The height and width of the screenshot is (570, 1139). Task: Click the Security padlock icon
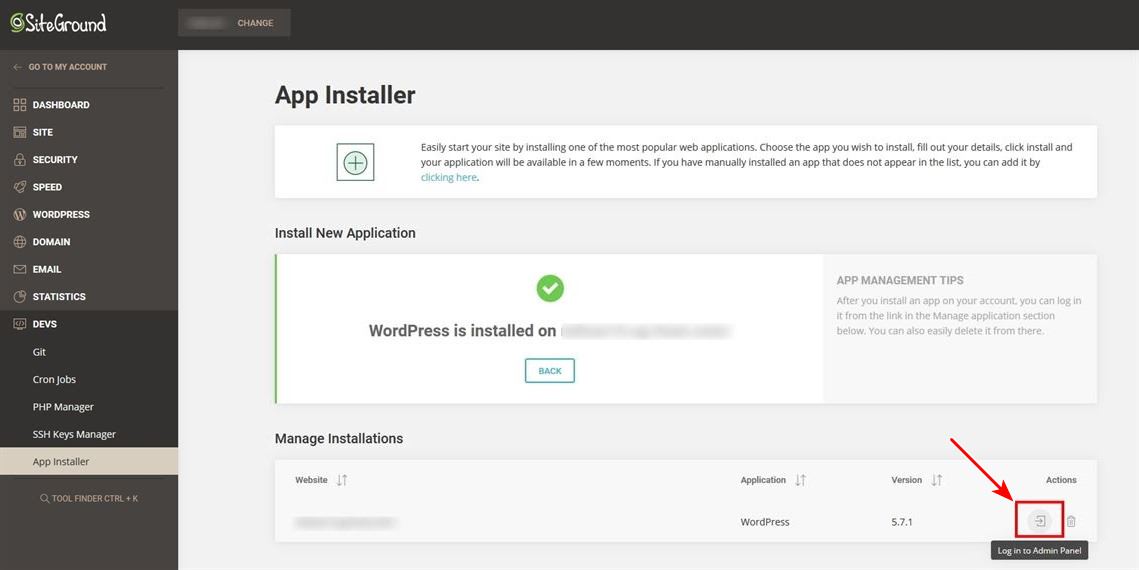pyautogui.click(x=20, y=160)
